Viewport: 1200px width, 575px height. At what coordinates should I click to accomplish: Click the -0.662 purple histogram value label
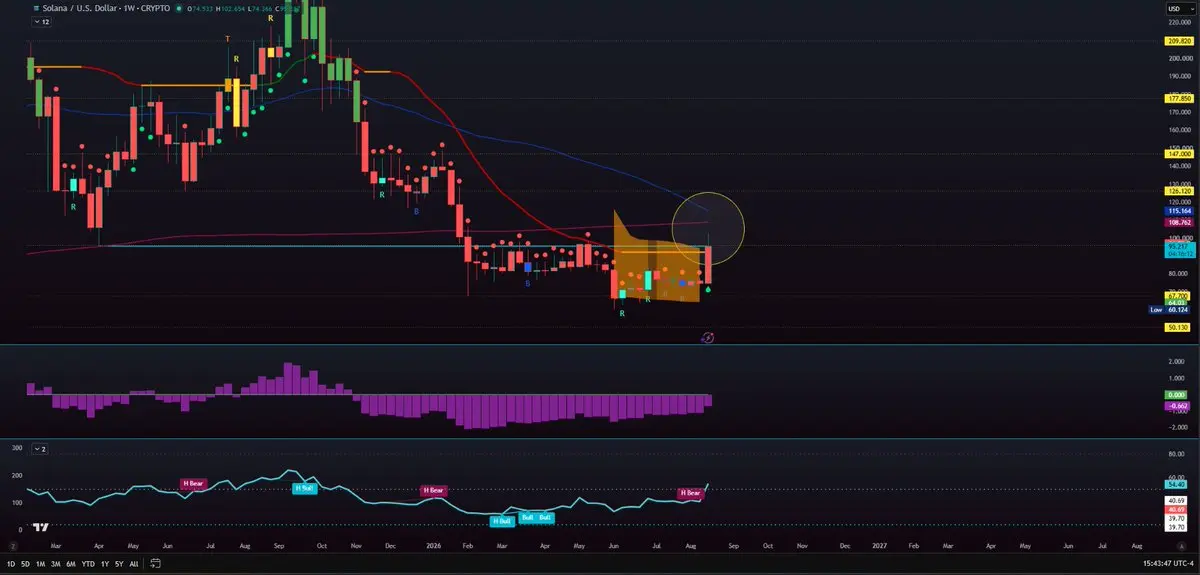(x=1178, y=406)
